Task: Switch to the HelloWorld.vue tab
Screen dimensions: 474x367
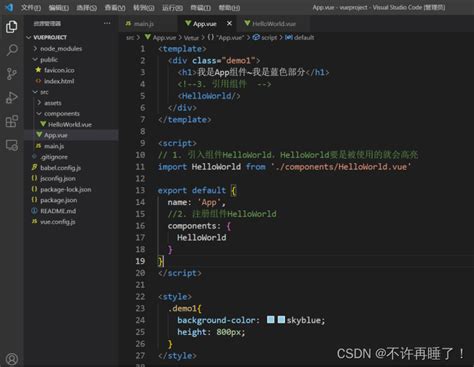Action: [x=274, y=24]
